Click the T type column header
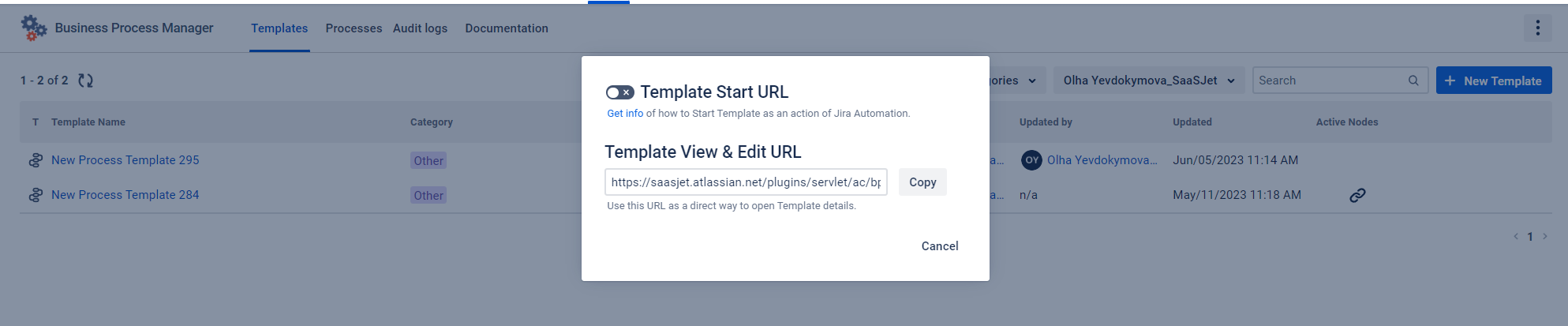This screenshot has width=1568, height=326. point(36,122)
